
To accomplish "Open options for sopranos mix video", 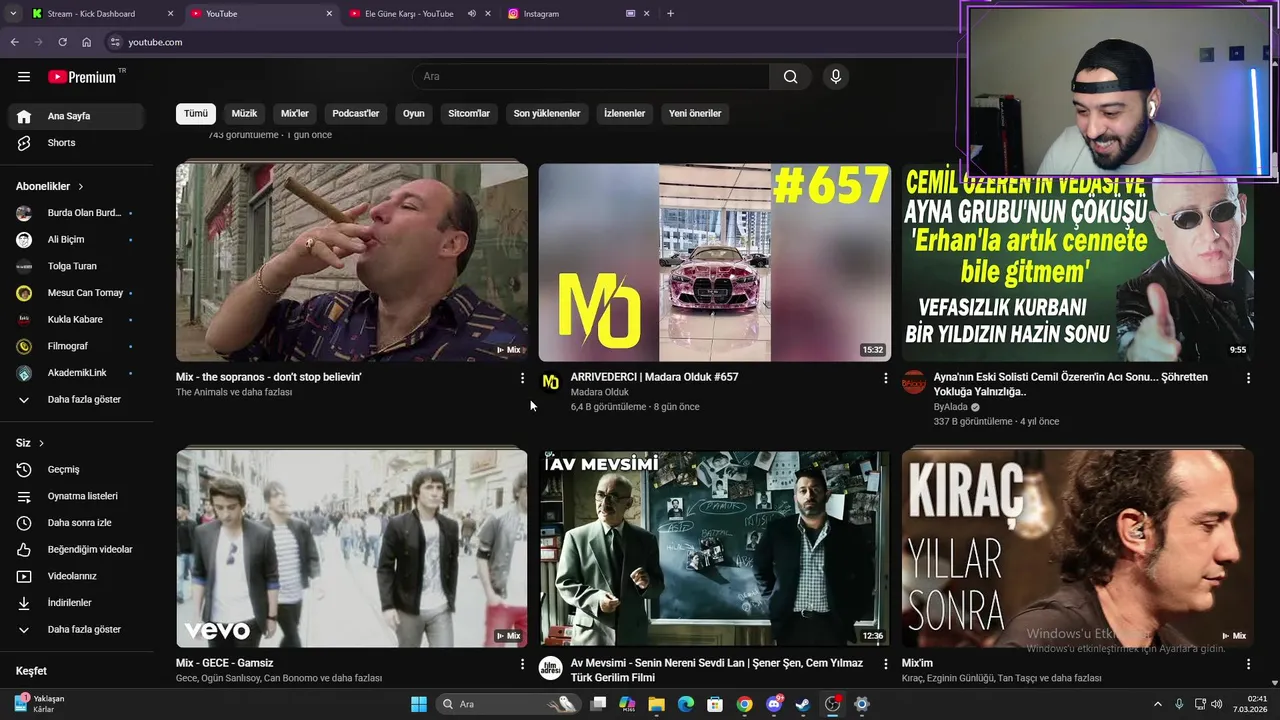I will click(522, 378).
